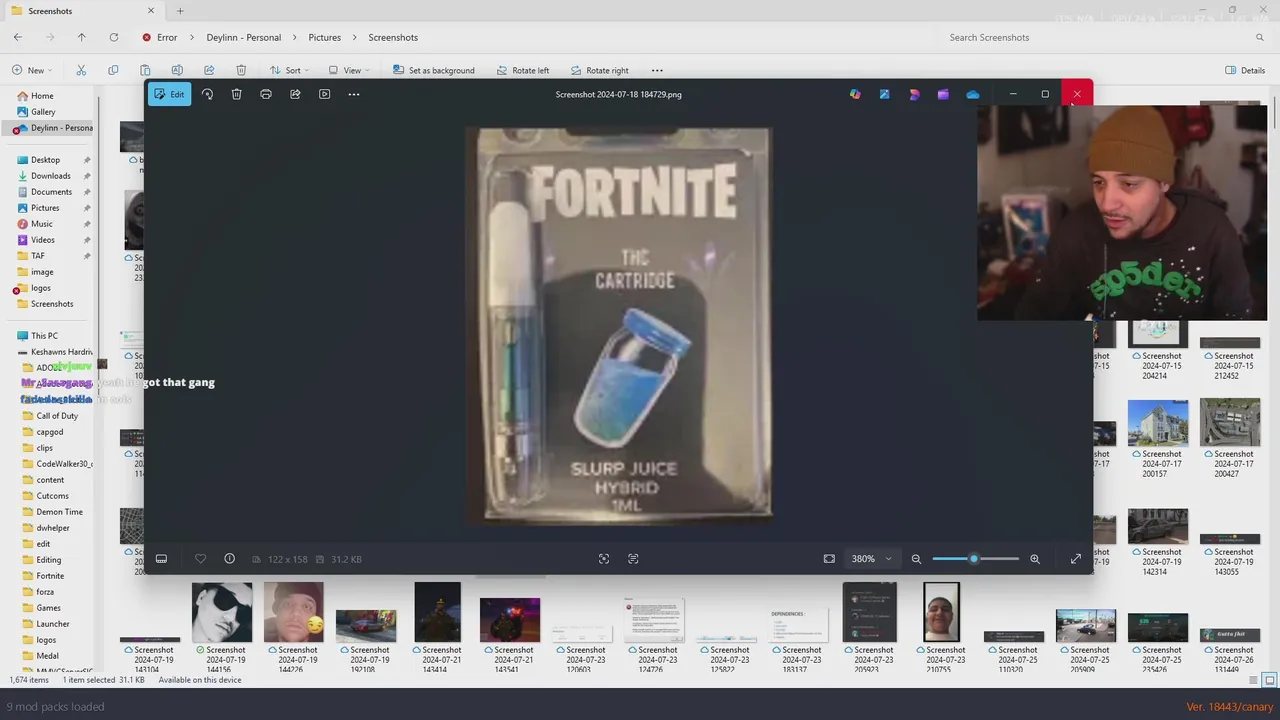Image resolution: width=1280 pixels, height=720 pixels.
Task: Favorite the image with heart icon
Action: pyautogui.click(x=200, y=559)
